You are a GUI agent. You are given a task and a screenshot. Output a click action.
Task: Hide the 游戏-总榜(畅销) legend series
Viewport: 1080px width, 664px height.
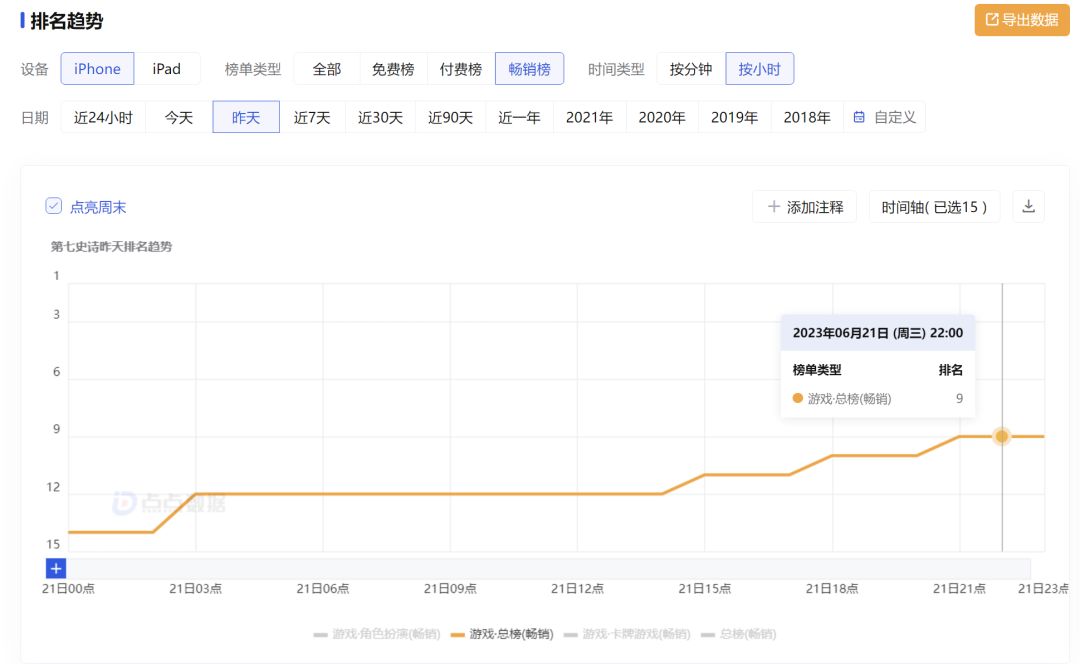pos(502,634)
